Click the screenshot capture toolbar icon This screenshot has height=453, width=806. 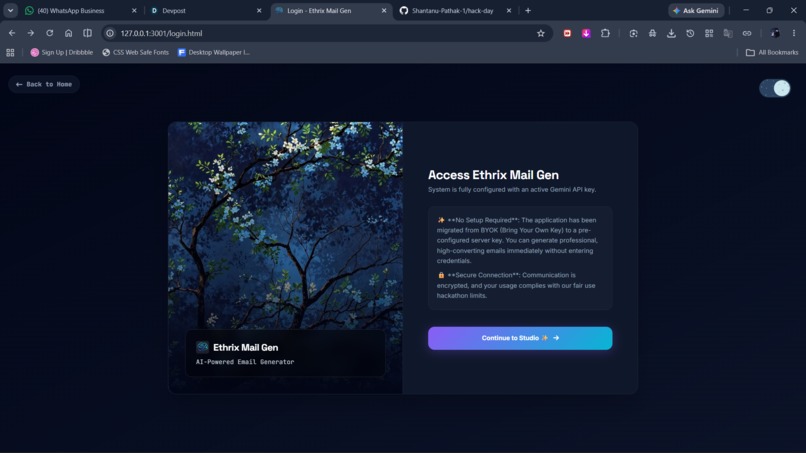pos(633,33)
